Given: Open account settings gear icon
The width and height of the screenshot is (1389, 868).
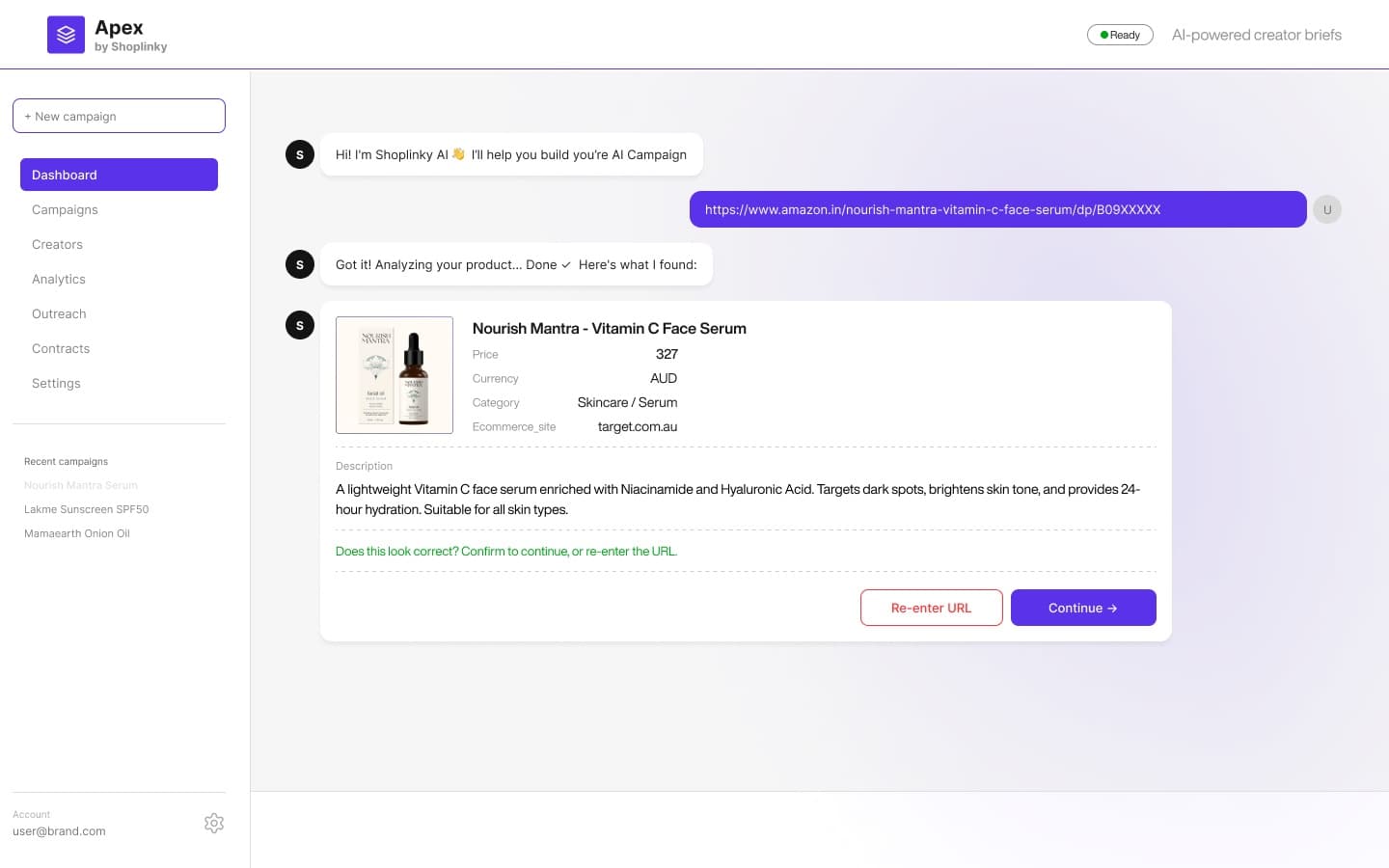Looking at the screenshot, I should point(214,823).
